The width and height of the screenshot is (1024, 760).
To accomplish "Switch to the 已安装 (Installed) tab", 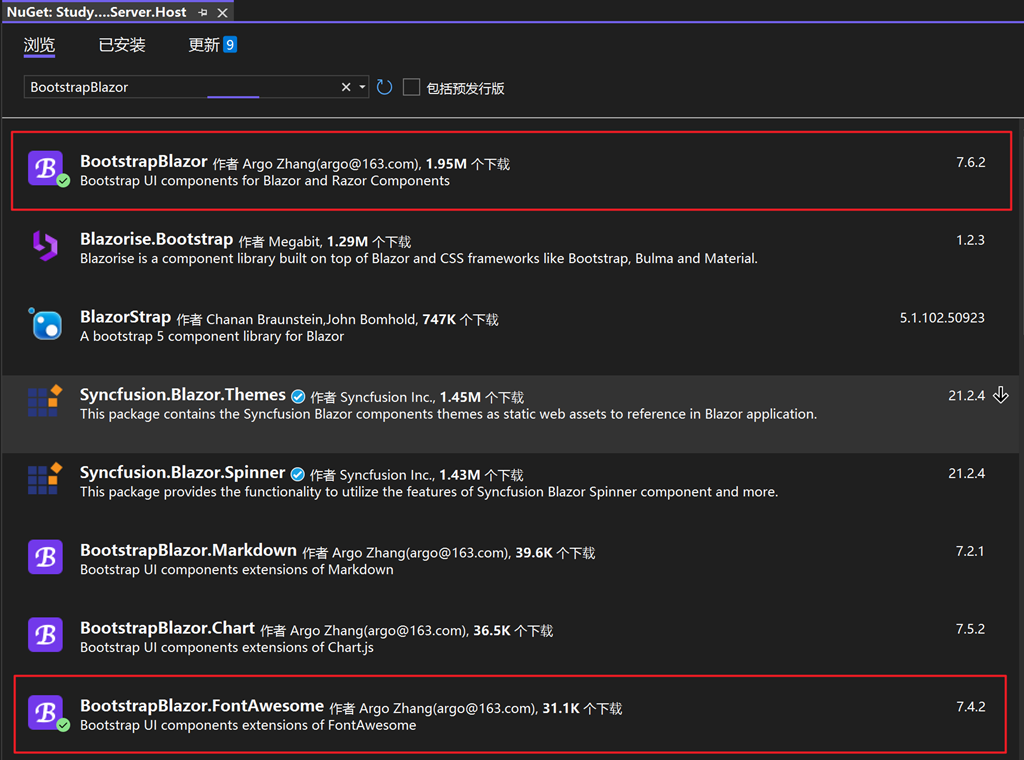I will pyautogui.click(x=122, y=45).
